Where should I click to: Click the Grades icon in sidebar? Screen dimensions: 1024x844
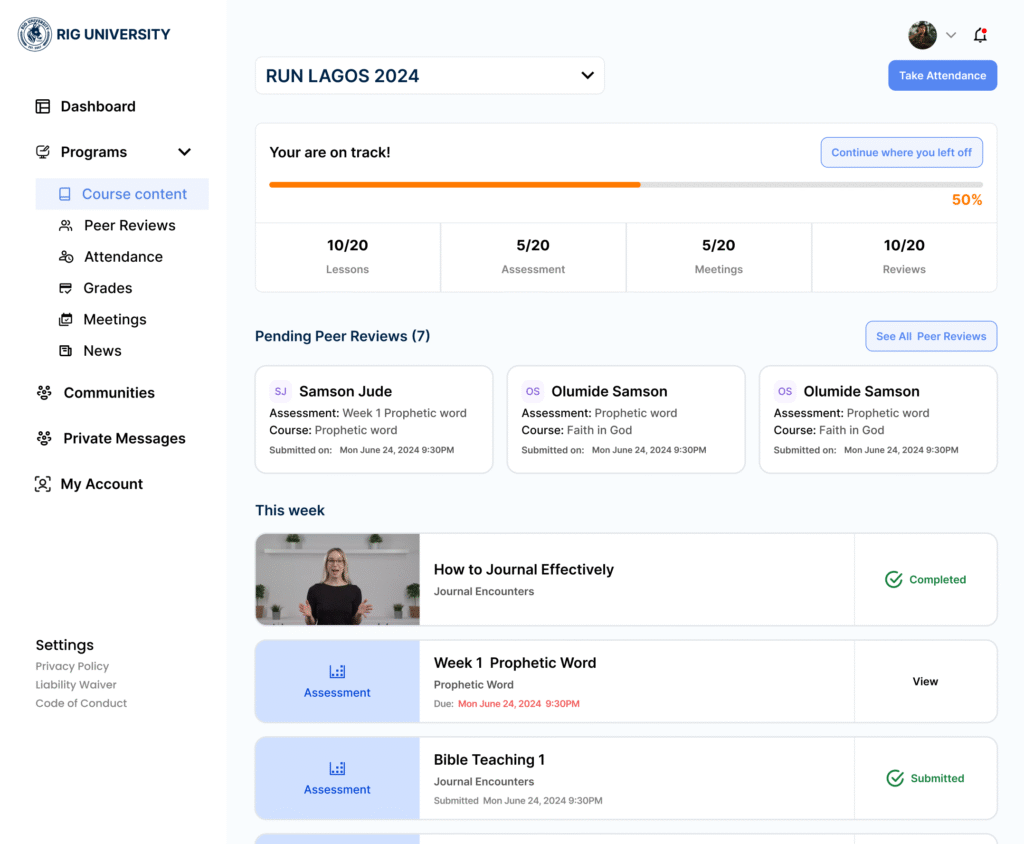(66, 288)
